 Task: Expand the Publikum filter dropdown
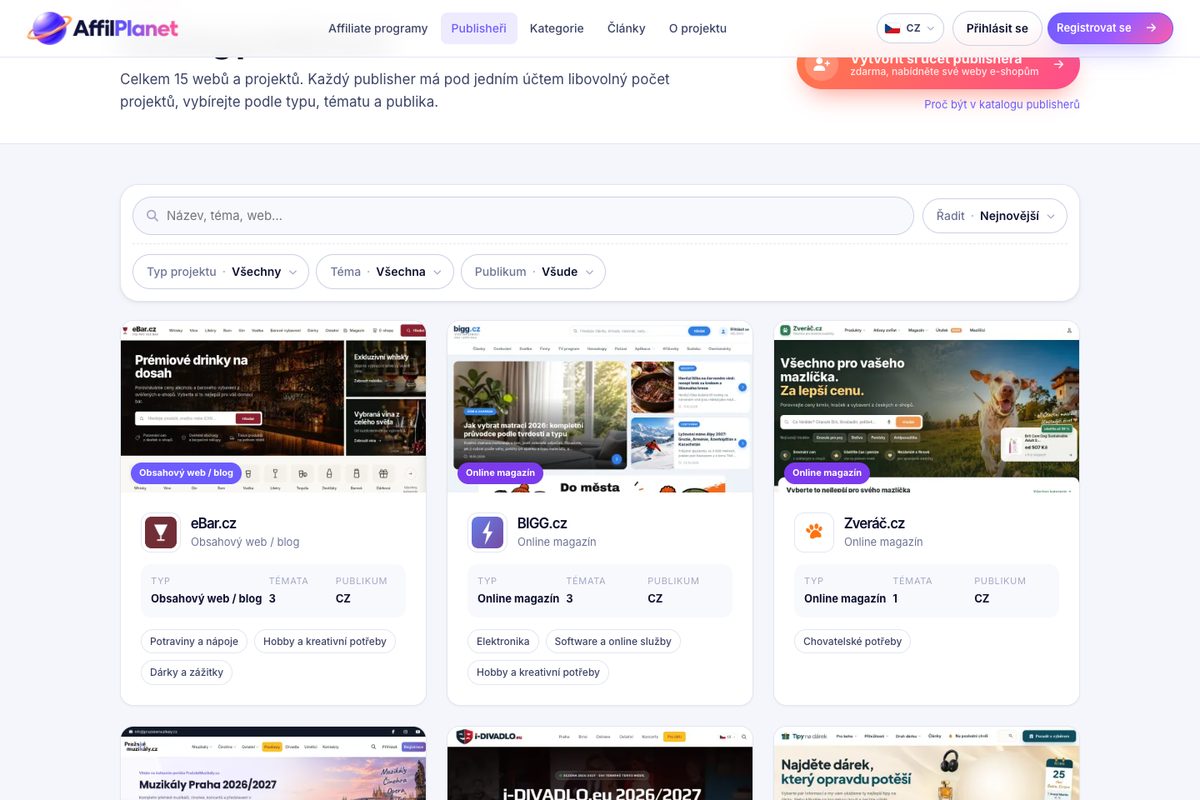[533, 272]
